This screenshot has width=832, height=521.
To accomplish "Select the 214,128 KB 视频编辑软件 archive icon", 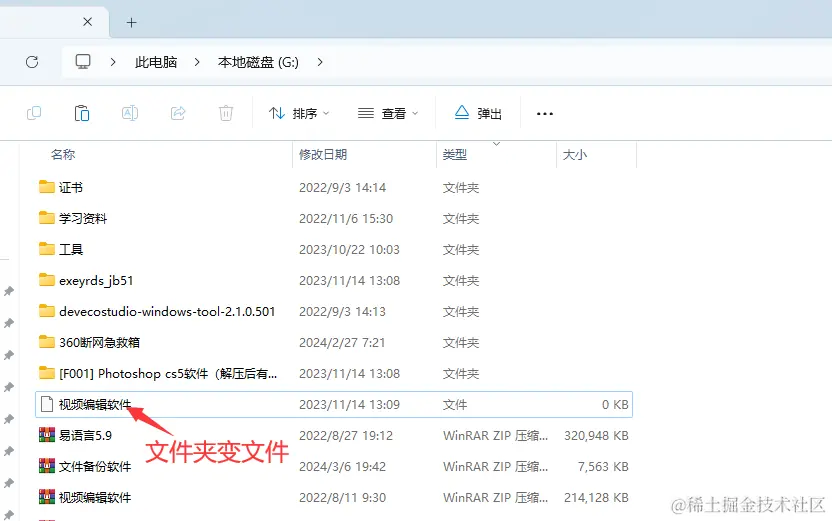I will coord(47,497).
